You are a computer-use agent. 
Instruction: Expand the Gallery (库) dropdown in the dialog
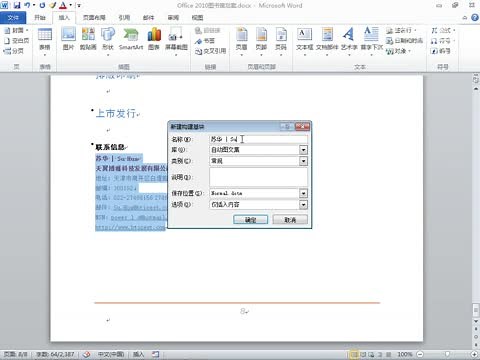[x=303, y=150]
